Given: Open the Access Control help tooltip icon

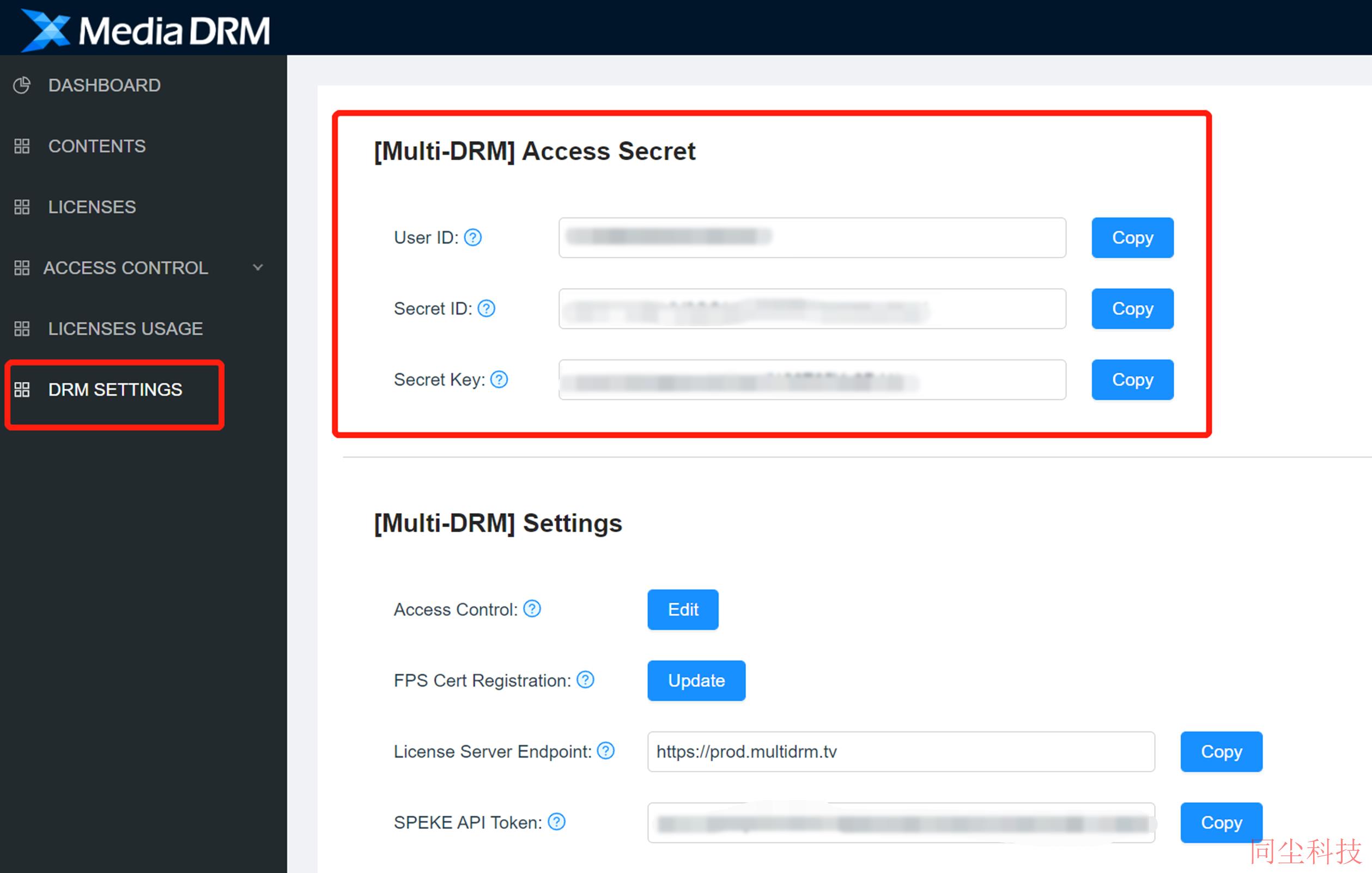Looking at the screenshot, I should (x=532, y=608).
